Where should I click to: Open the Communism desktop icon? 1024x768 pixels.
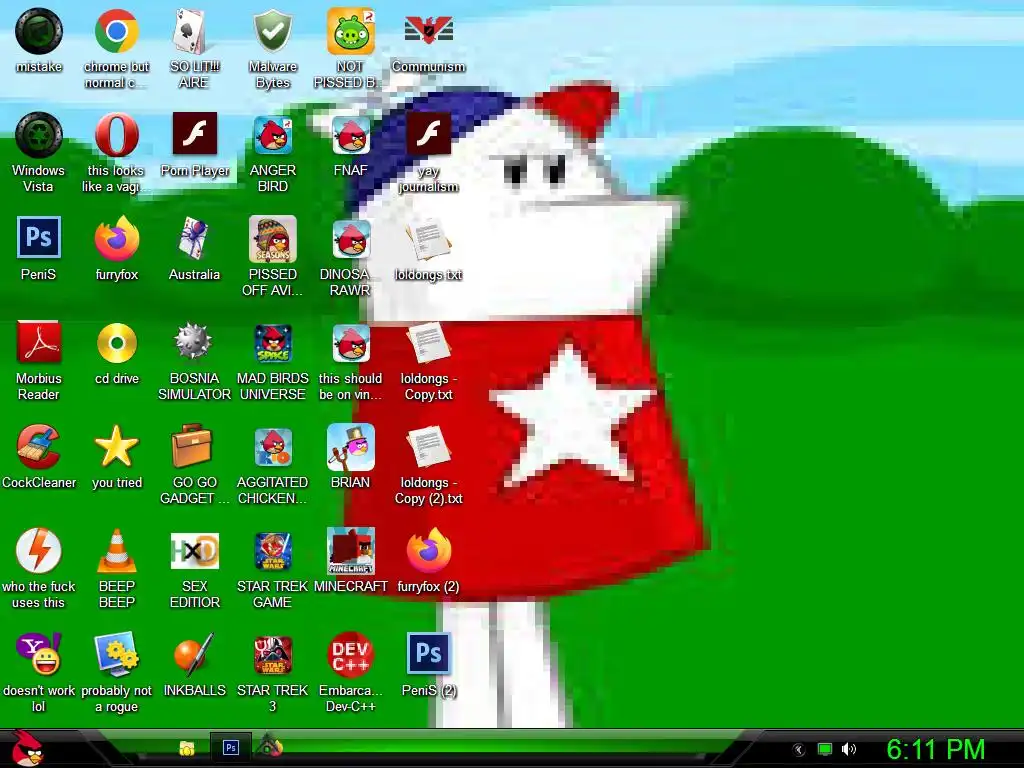[428, 31]
